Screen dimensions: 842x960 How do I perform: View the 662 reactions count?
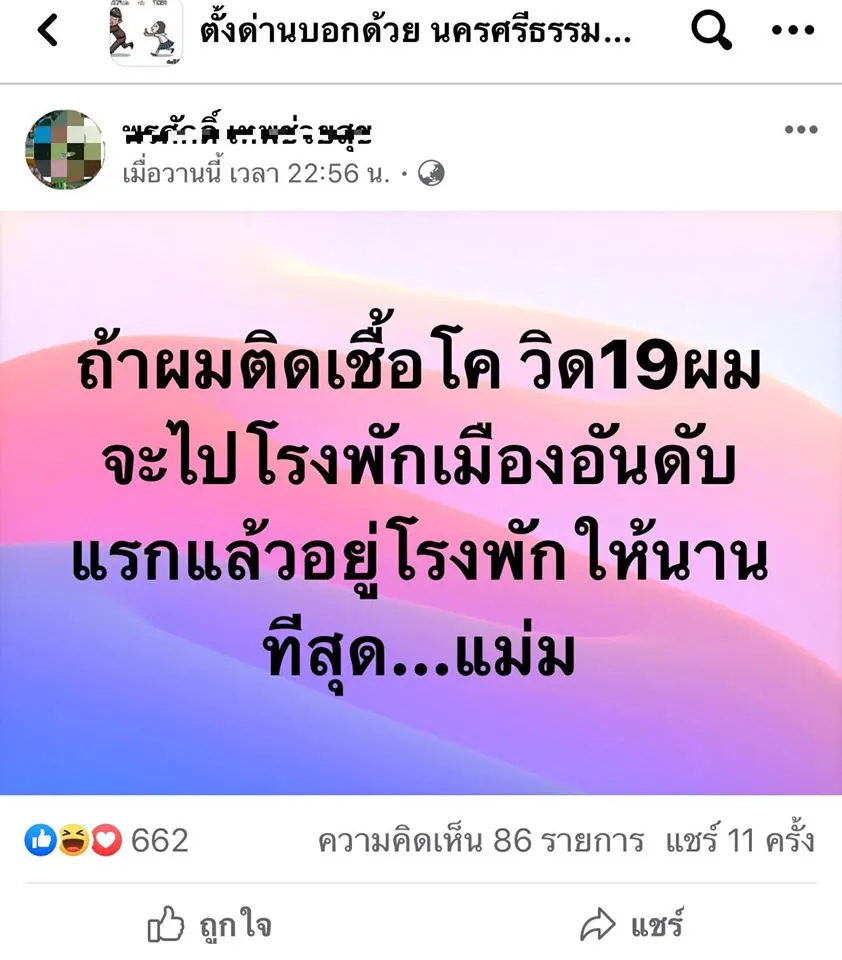pos(159,841)
